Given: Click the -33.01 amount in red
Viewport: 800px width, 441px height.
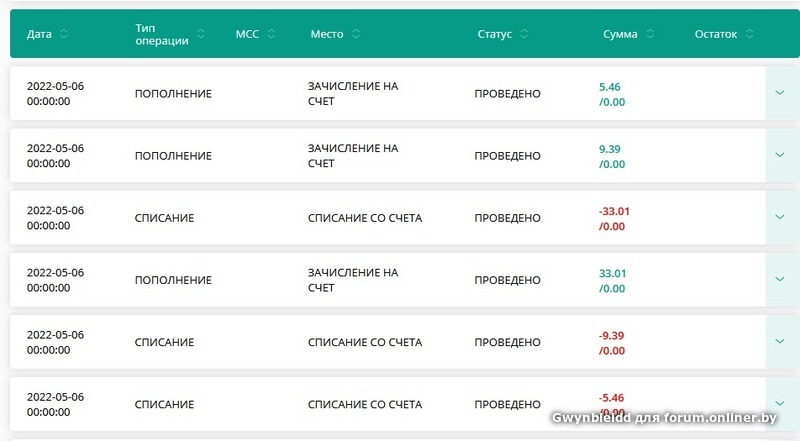Looking at the screenshot, I should pos(614,211).
